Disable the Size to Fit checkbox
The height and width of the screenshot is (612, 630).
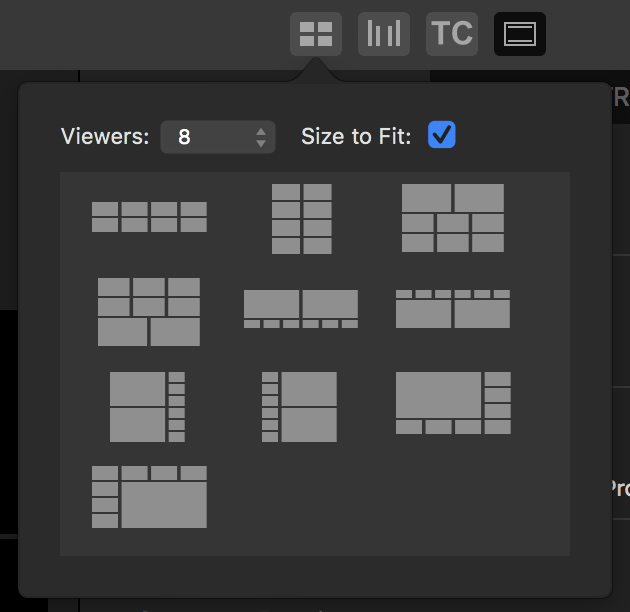click(441, 135)
